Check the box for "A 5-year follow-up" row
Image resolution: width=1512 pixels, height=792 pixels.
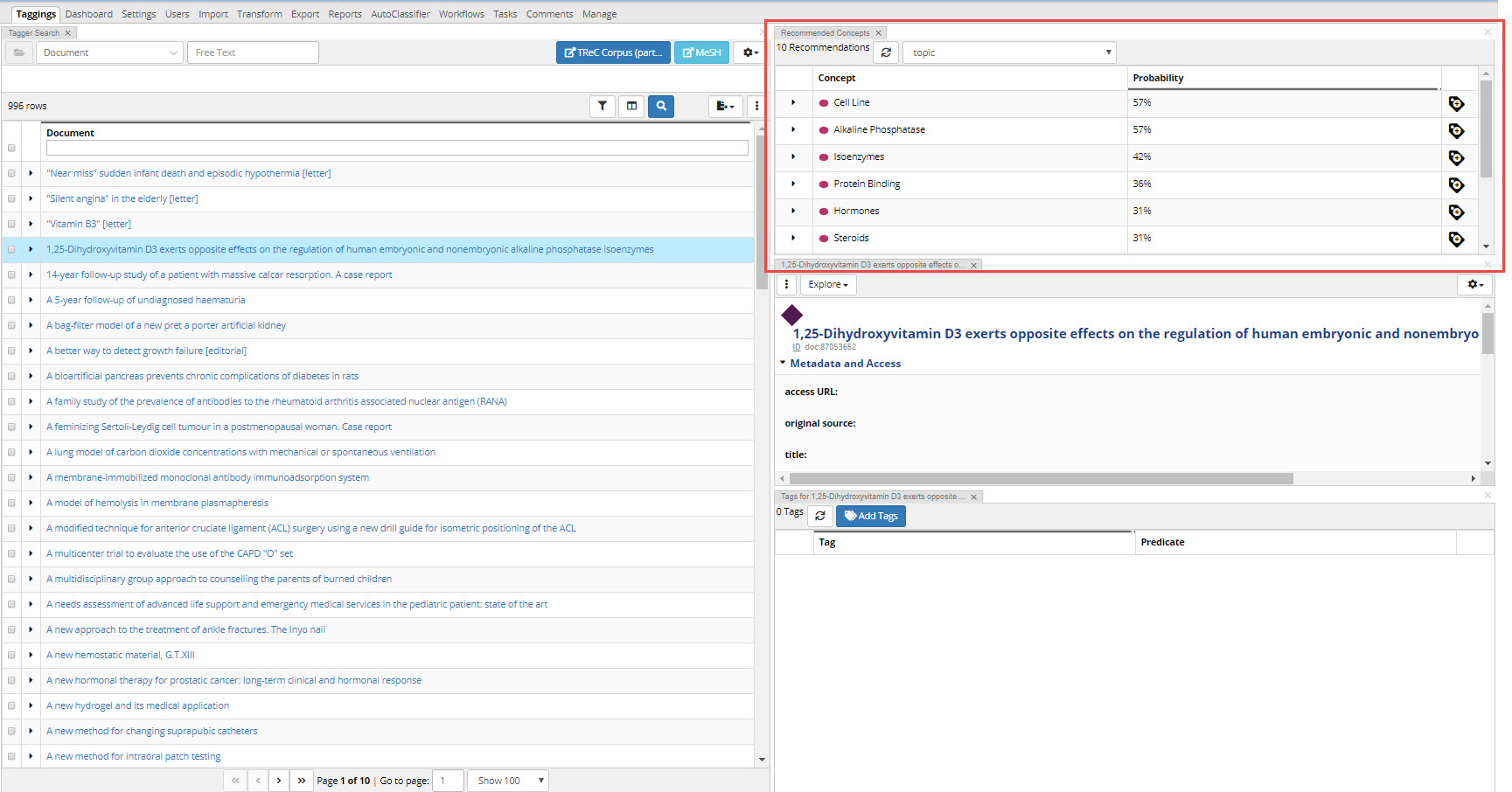(12, 300)
